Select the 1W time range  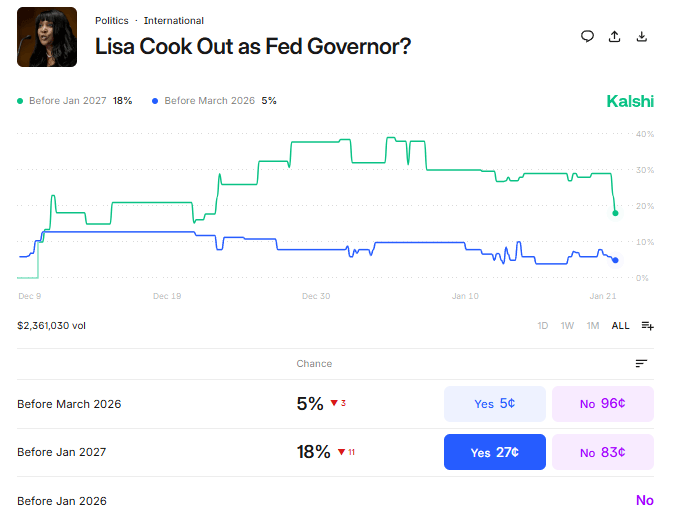(x=567, y=326)
